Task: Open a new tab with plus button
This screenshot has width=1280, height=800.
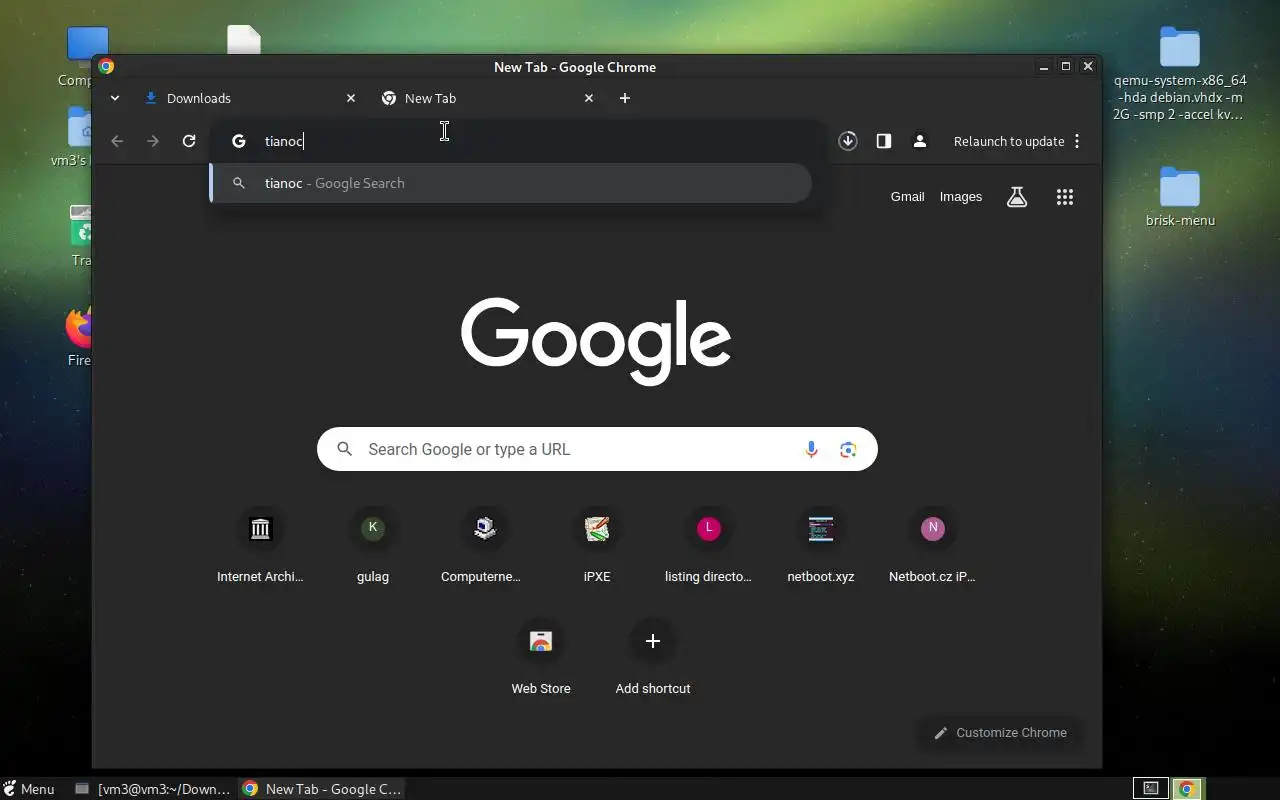Action: 625,98
